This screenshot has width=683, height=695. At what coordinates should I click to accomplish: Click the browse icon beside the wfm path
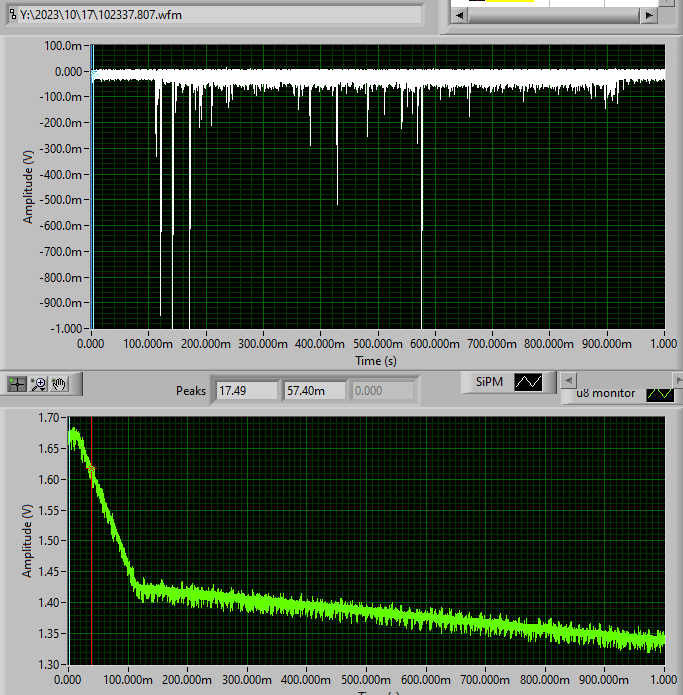point(13,14)
